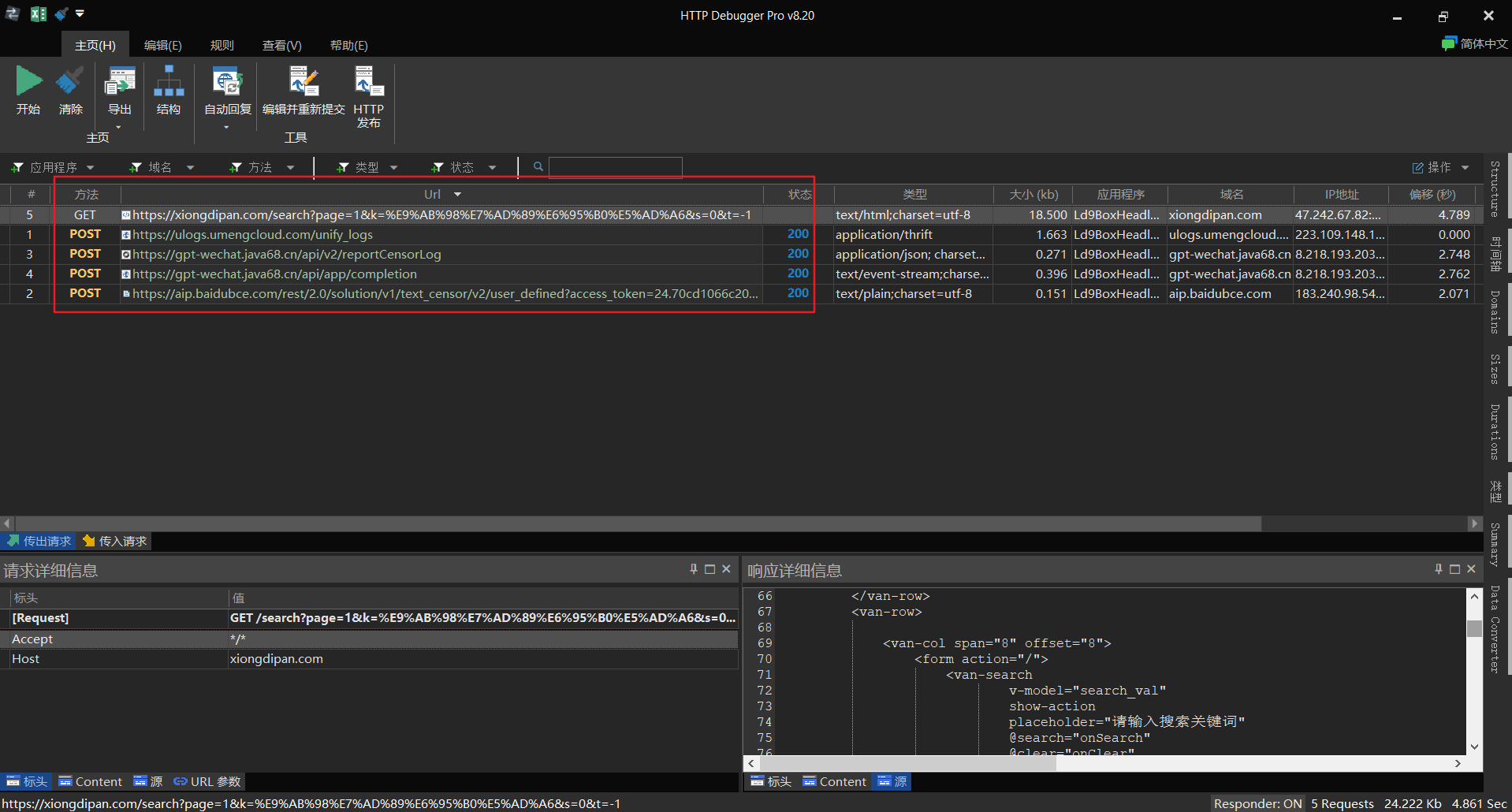Switch to incoming requests (传入请求) tab
This screenshot has width=1512, height=812.
click(115, 541)
